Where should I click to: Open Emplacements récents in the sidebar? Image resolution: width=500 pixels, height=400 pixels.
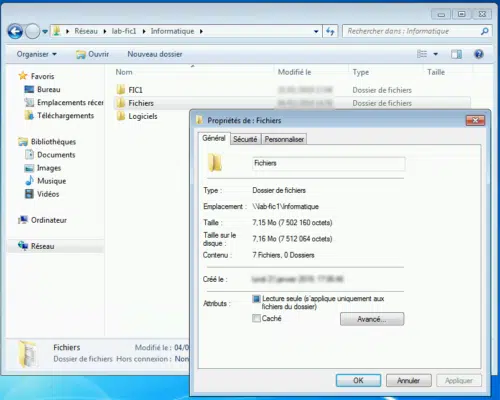click(x=70, y=102)
